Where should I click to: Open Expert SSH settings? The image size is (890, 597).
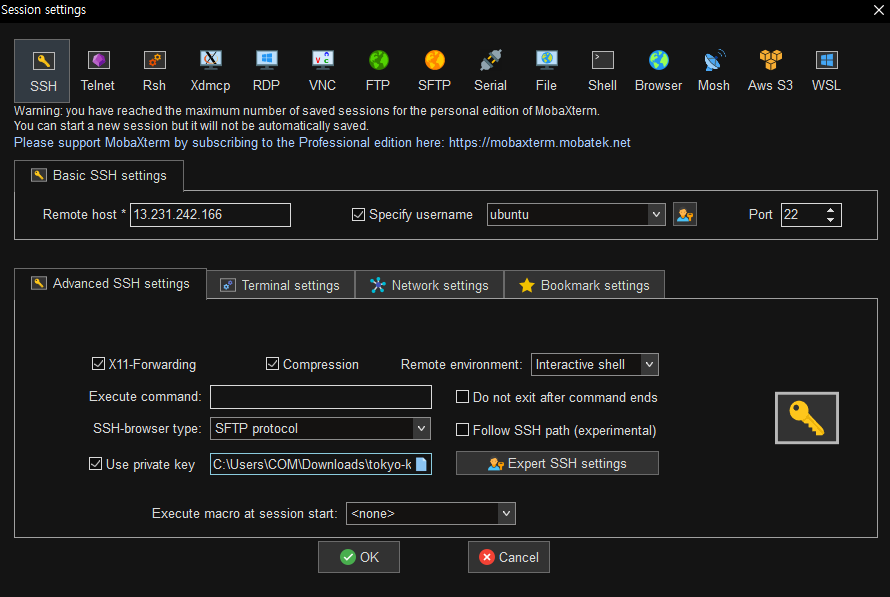click(557, 464)
